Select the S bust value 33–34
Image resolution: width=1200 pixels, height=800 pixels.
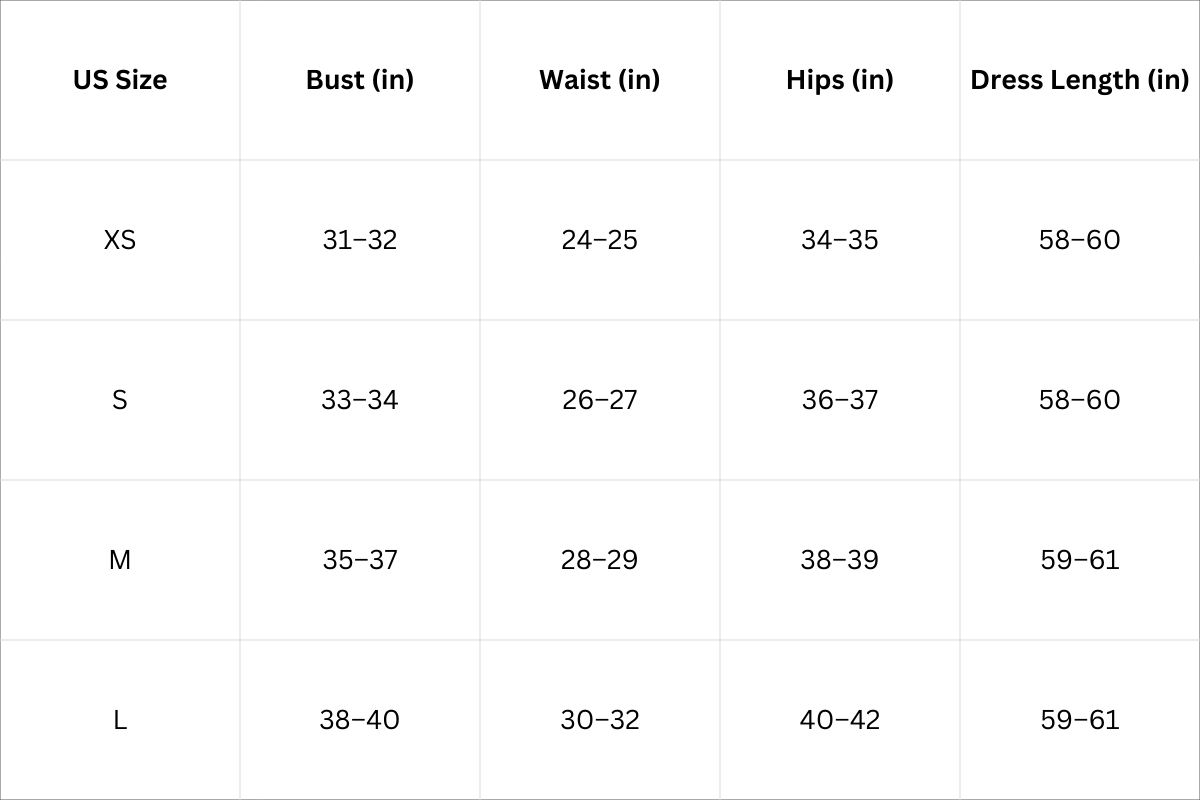360,400
